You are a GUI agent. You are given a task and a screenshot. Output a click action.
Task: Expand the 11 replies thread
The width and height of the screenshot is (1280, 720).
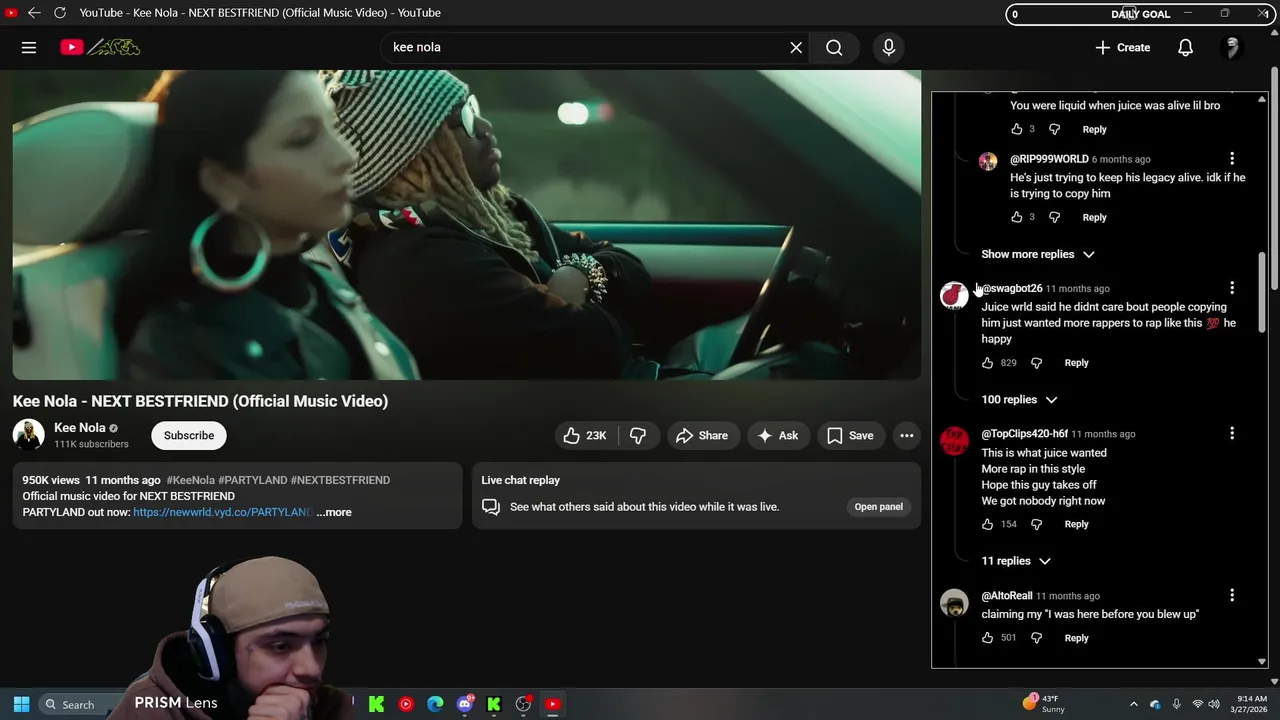[1016, 561]
